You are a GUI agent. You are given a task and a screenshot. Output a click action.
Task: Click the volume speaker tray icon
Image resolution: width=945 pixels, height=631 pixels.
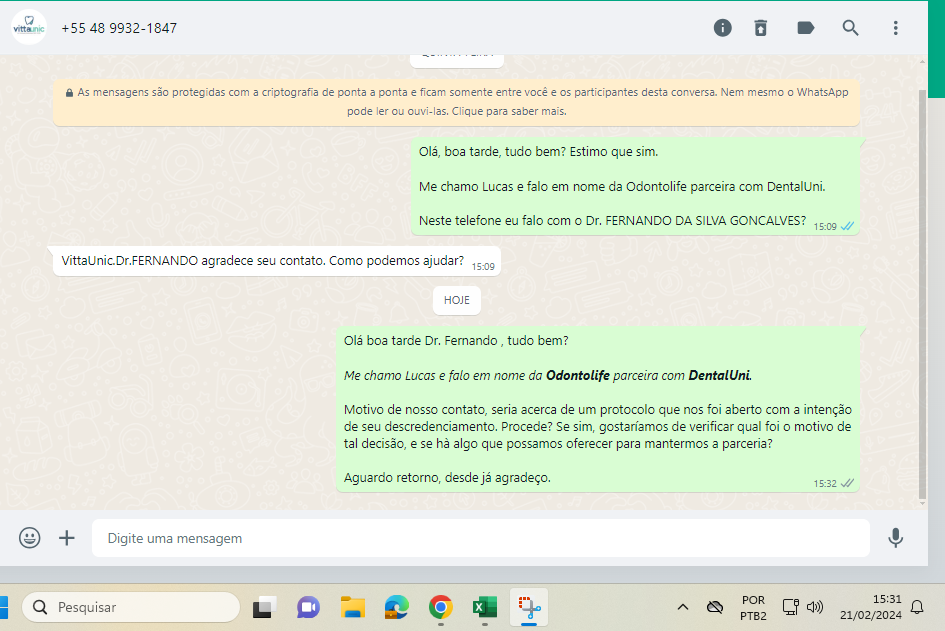(815, 607)
